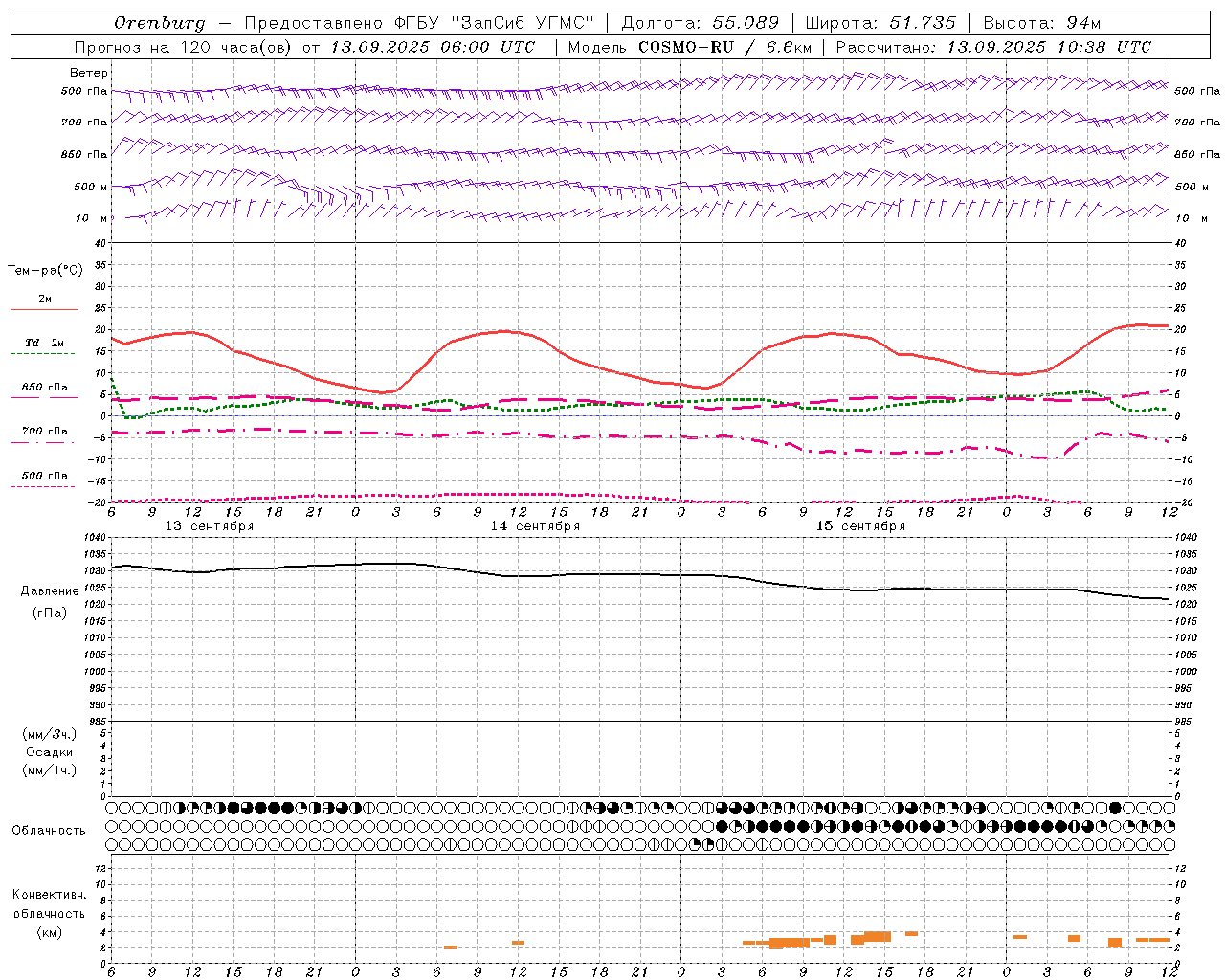Viewport: 1225px width, 980px height.
Task: Click the longitude value "Долгота: 55.089"
Action: [x=701, y=23]
